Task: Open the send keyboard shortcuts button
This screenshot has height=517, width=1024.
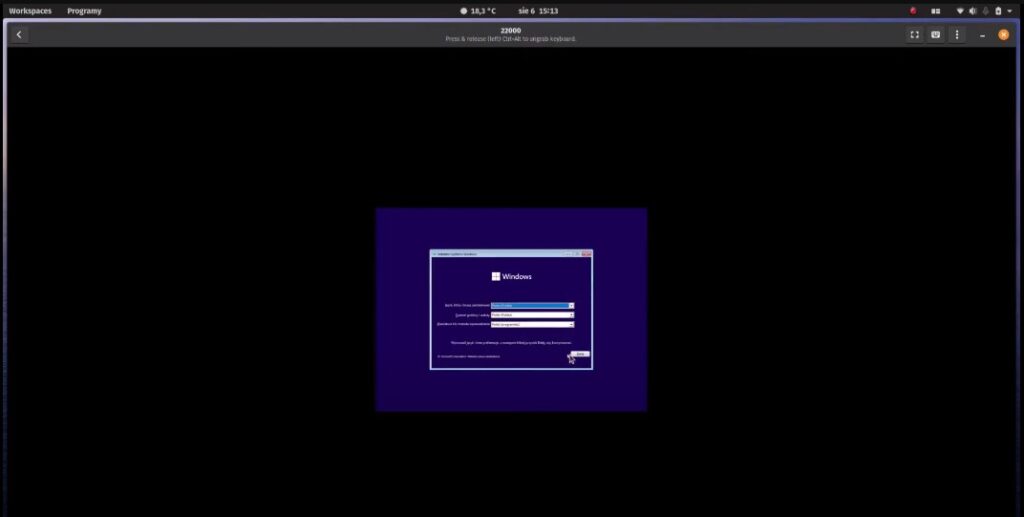Action: [935, 35]
